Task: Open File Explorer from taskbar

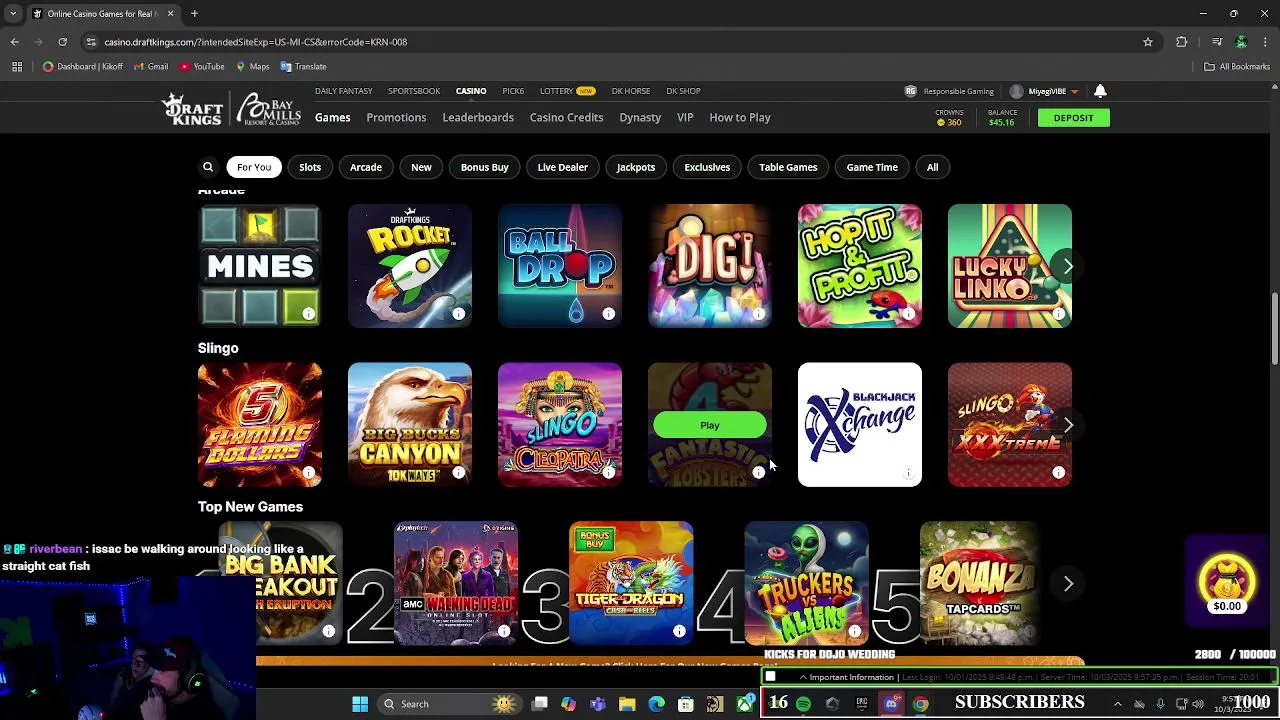Action: (x=627, y=704)
